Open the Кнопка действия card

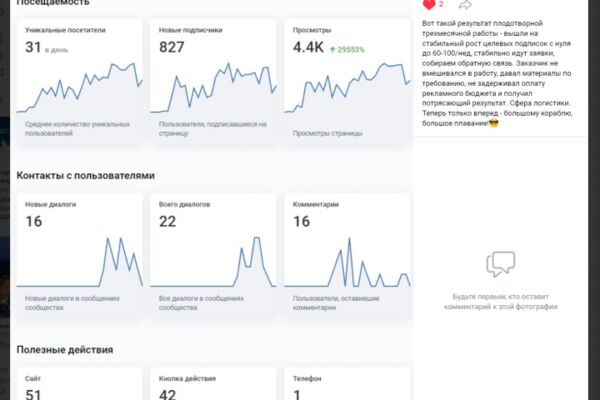(213, 384)
